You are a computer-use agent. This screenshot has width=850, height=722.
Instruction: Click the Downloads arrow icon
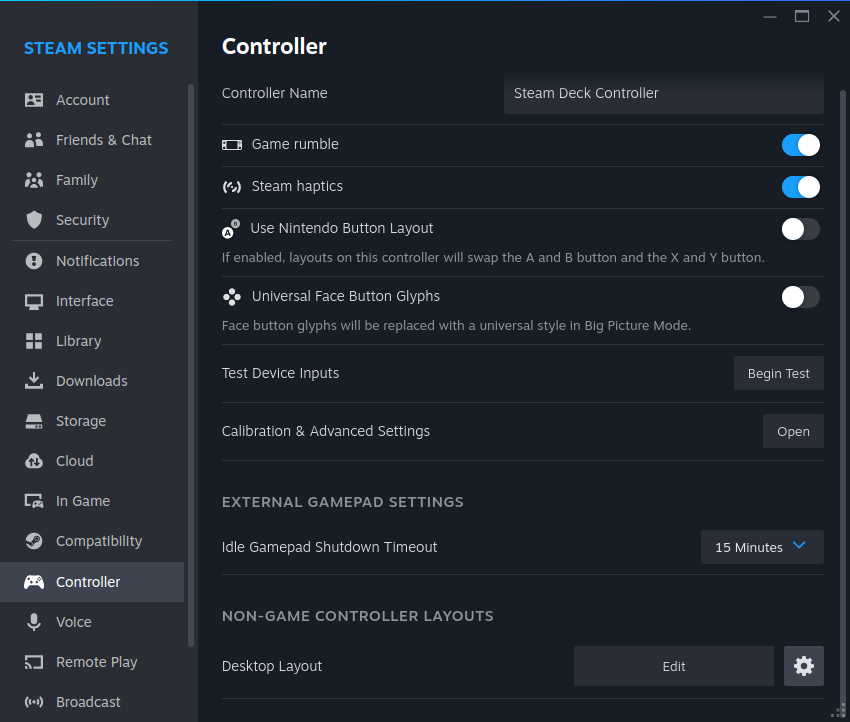point(34,381)
